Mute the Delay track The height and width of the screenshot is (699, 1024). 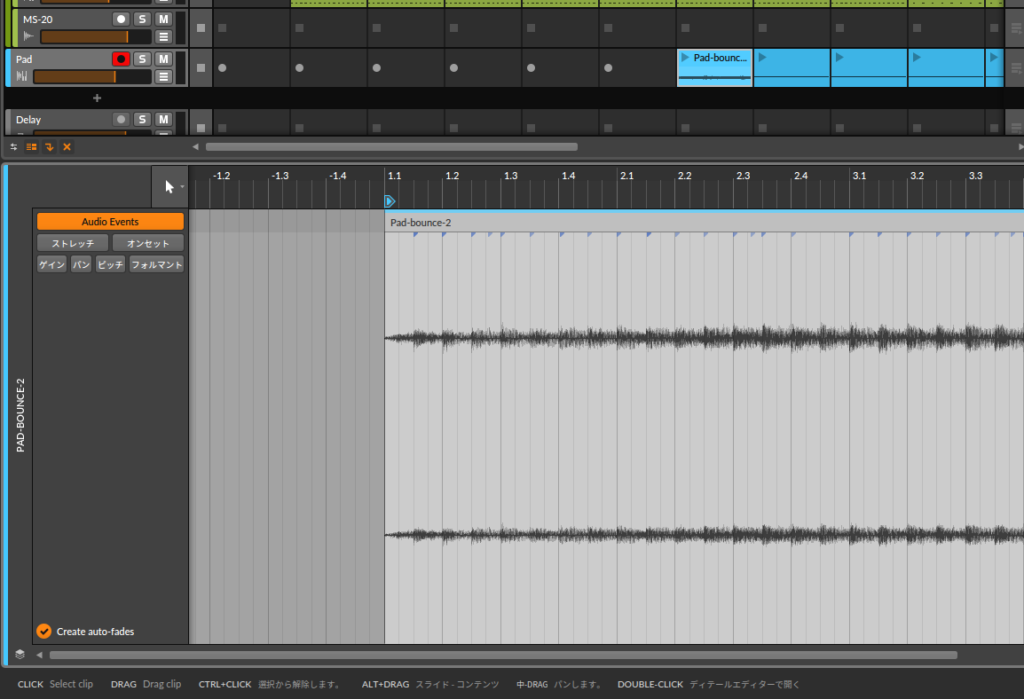coord(162,119)
